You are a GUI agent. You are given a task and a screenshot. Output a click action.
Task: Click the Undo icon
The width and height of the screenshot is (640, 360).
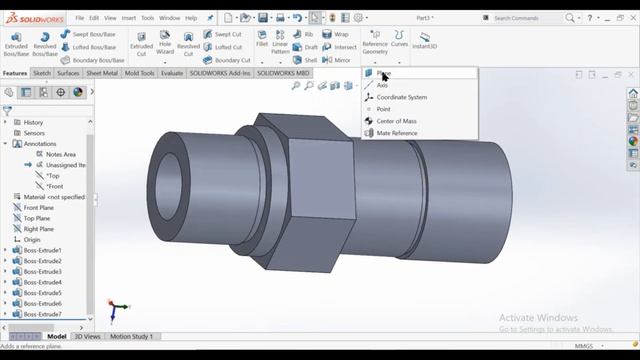point(297,18)
